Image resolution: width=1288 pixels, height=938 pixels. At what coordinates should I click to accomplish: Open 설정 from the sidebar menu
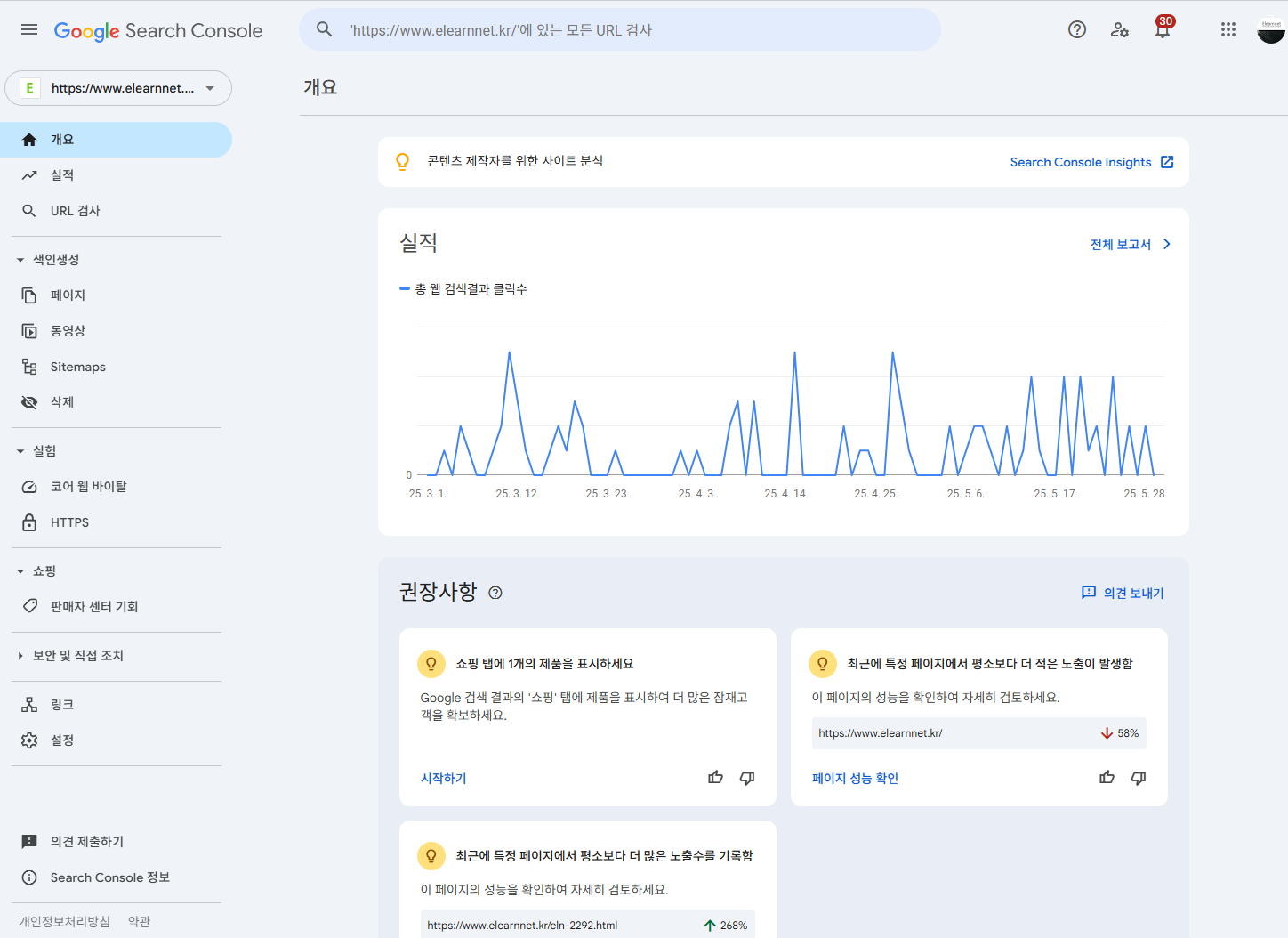tap(62, 740)
